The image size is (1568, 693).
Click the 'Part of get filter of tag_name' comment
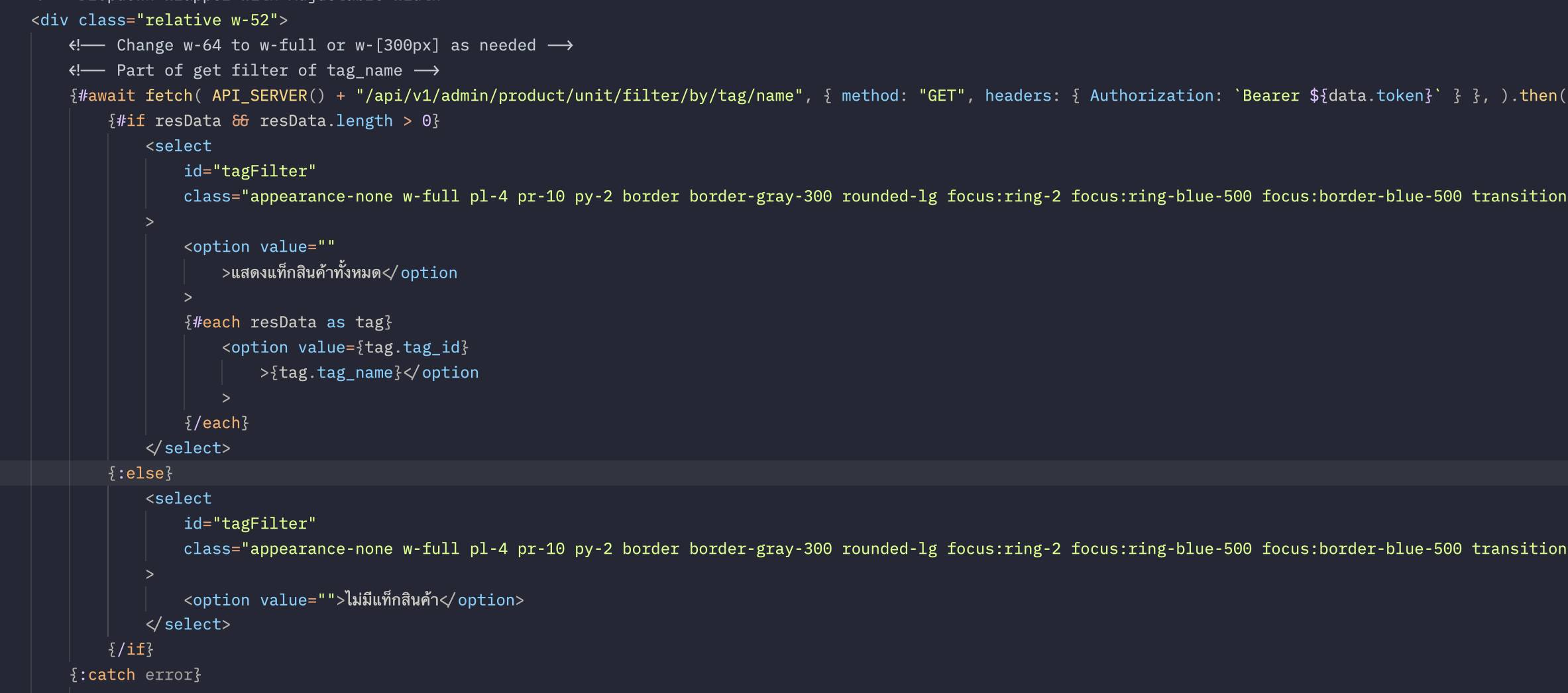coord(254,70)
